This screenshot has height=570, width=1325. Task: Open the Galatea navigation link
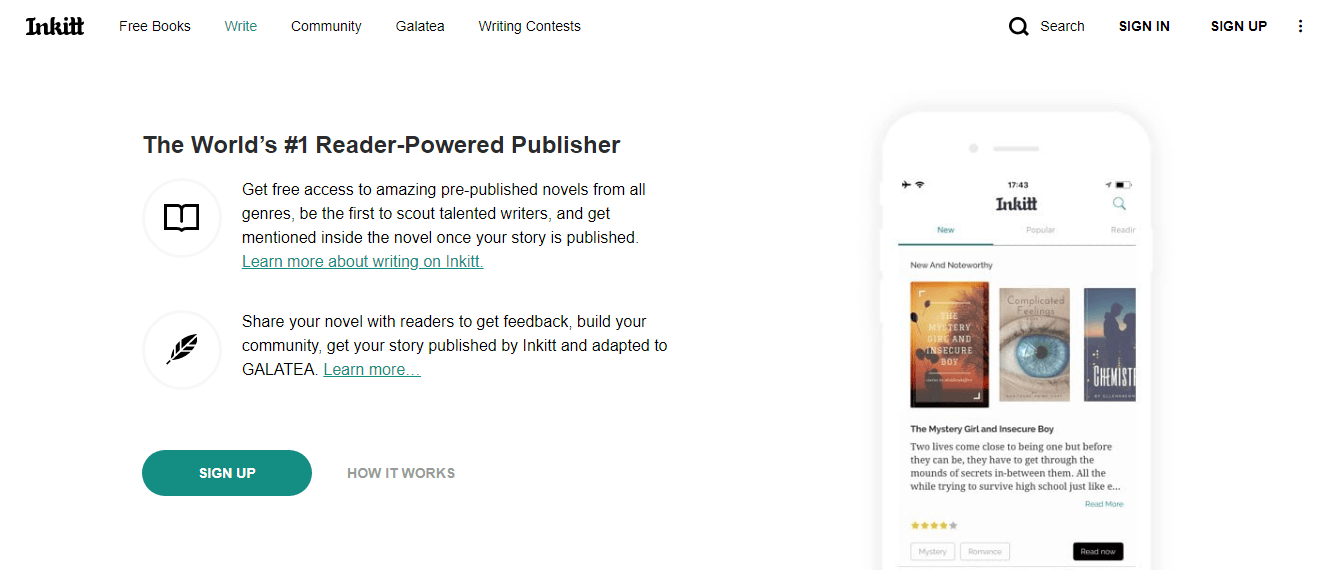[420, 27]
